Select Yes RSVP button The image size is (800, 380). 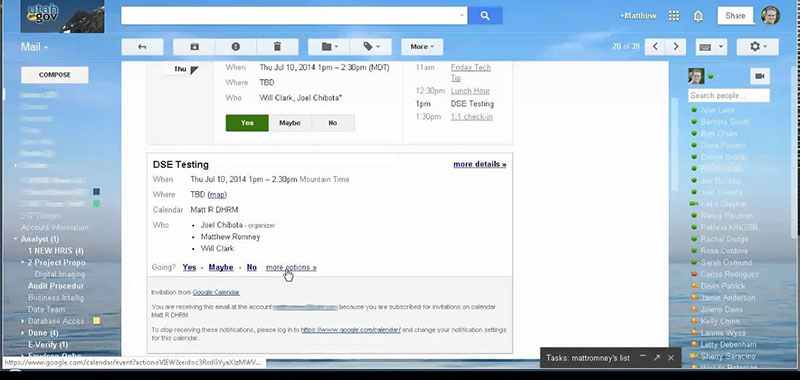click(247, 123)
